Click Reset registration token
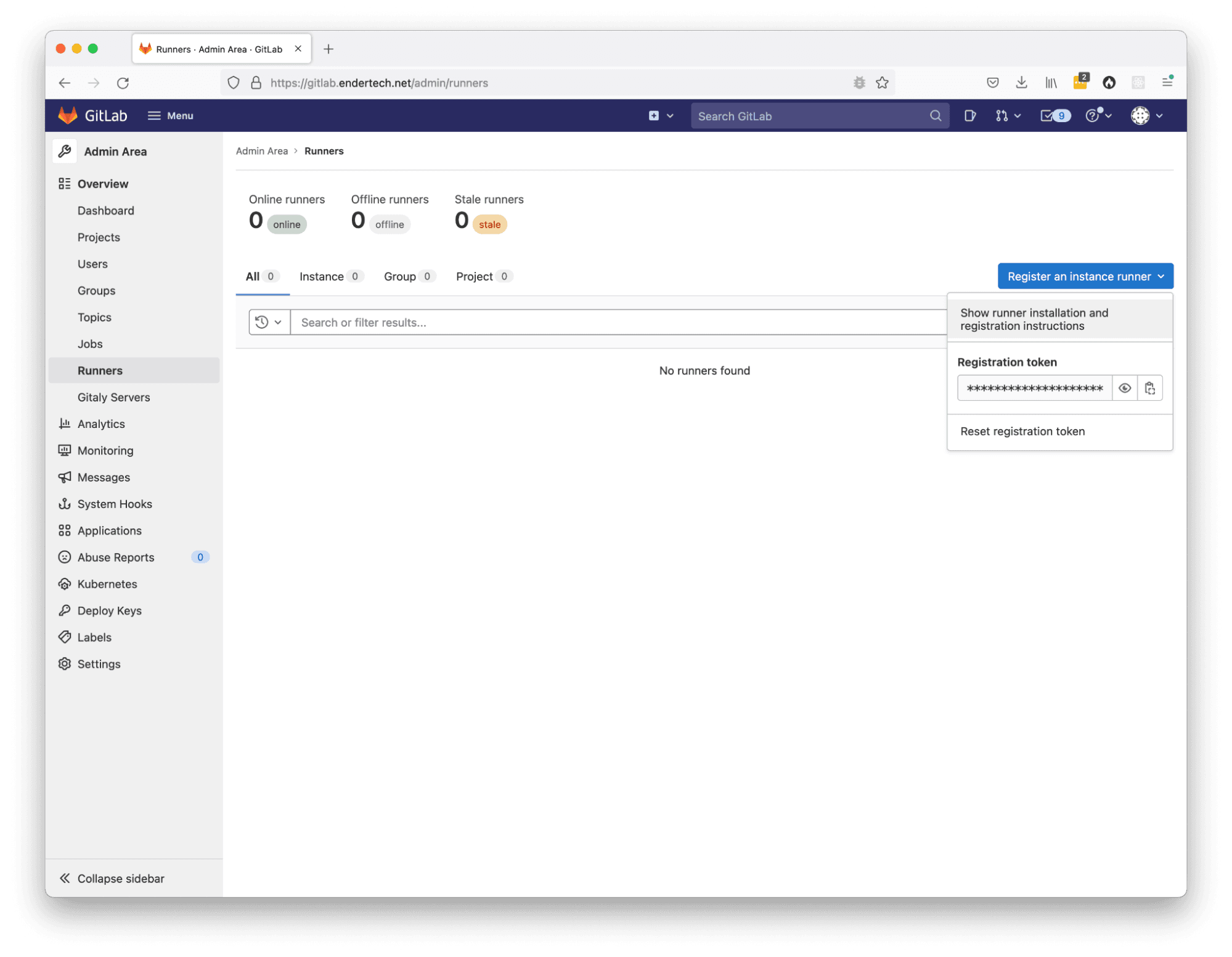This screenshot has height=957, width=1232. click(1022, 432)
